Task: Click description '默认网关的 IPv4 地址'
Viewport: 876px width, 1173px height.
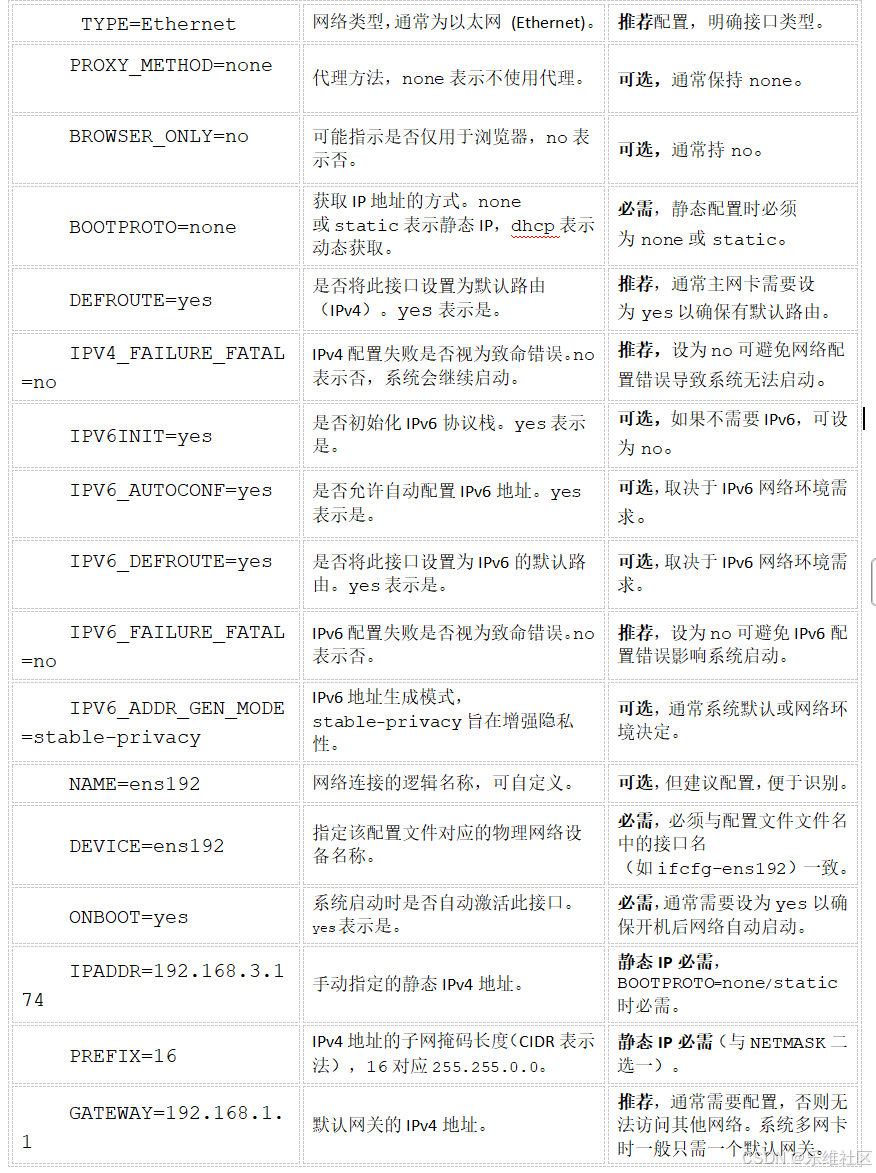Action: pyautogui.click(x=399, y=1125)
